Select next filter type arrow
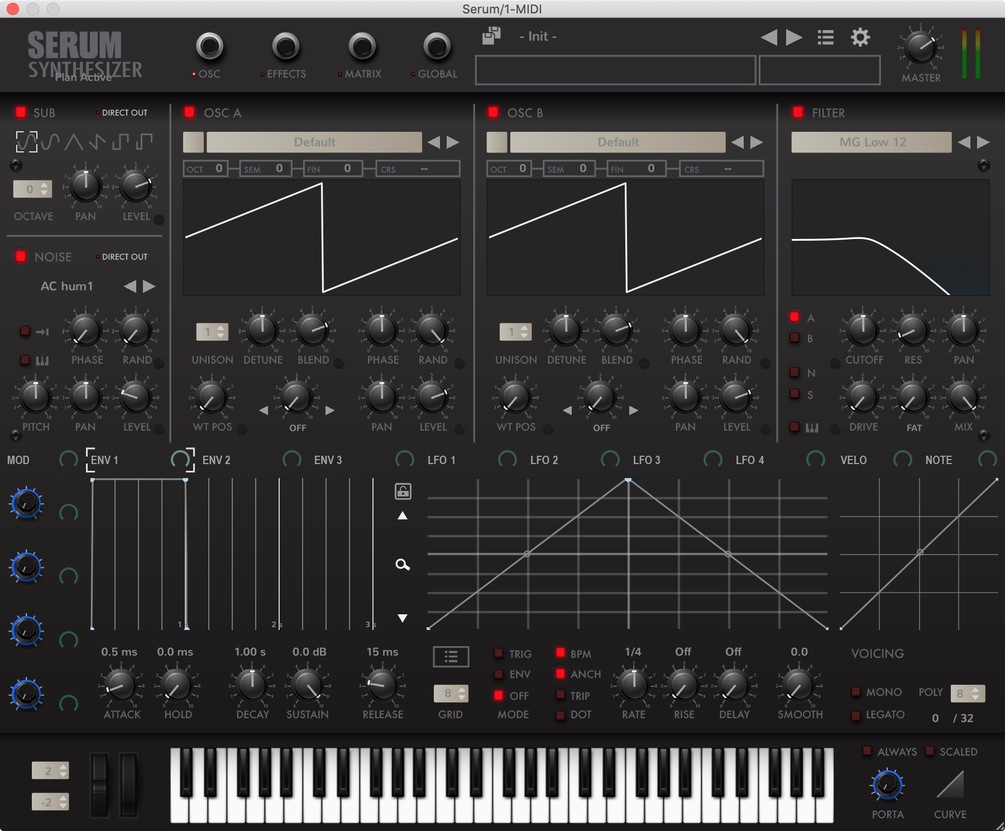Viewport: 1005px width, 831px height. pos(983,142)
